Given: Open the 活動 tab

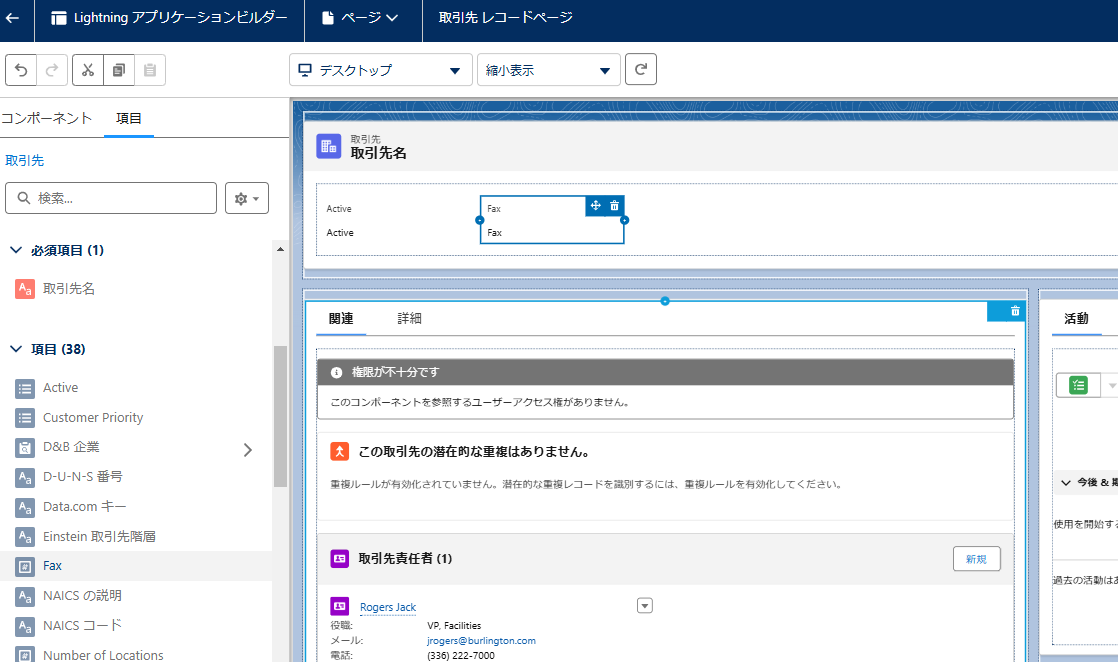Looking at the screenshot, I should [1077, 319].
